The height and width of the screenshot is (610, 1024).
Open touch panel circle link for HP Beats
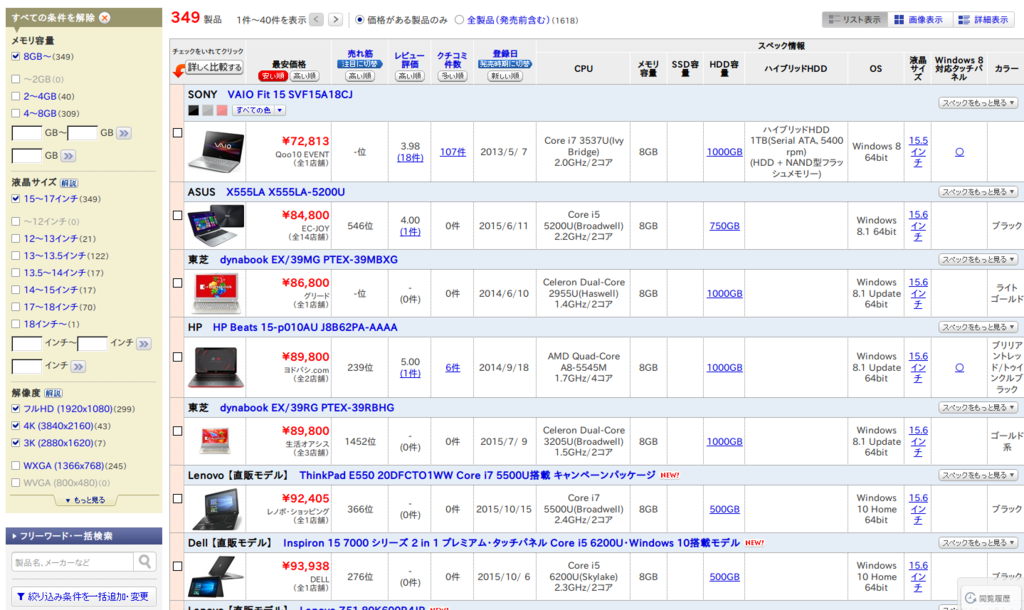[959, 368]
